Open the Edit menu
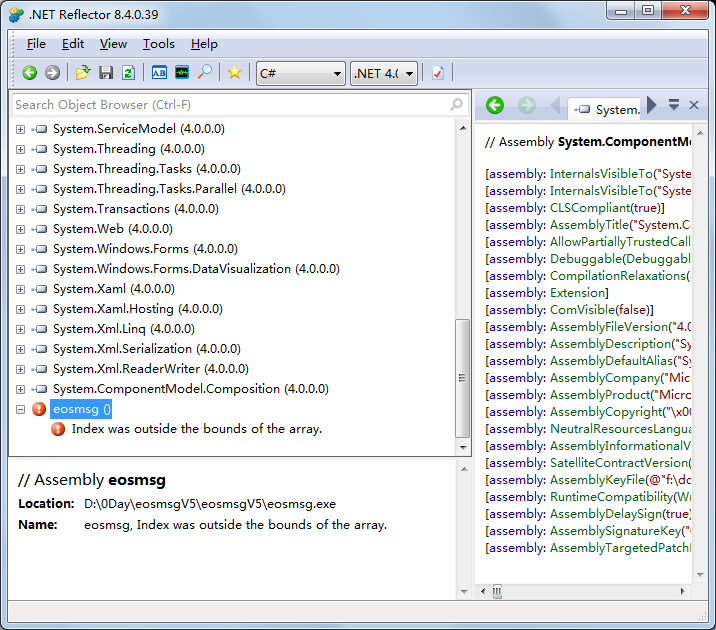Image resolution: width=716 pixels, height=630 pixels. coord(73,44)
